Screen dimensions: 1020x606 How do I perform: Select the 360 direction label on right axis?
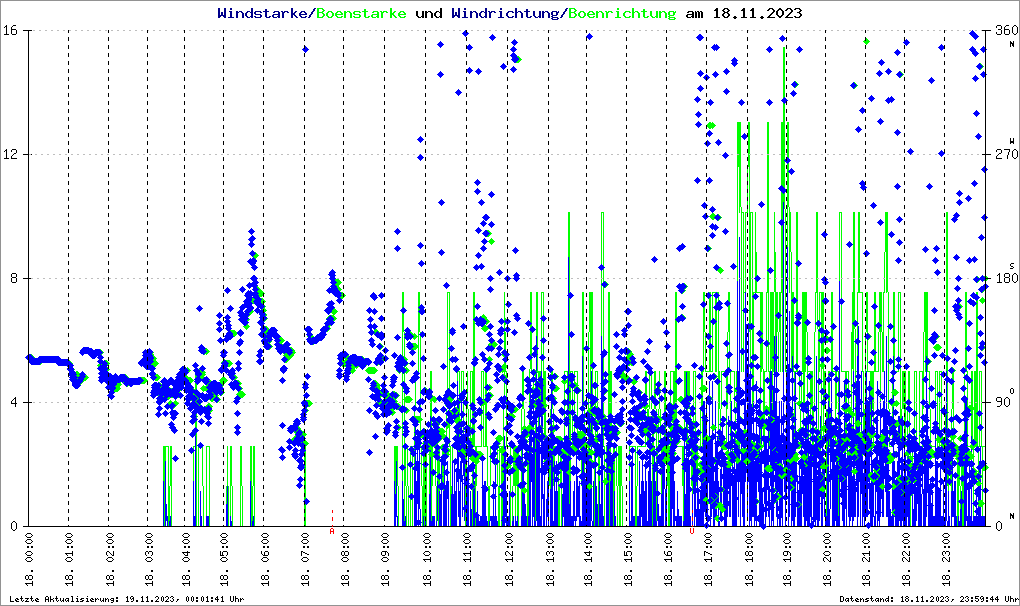click(x=1006, y=31)
